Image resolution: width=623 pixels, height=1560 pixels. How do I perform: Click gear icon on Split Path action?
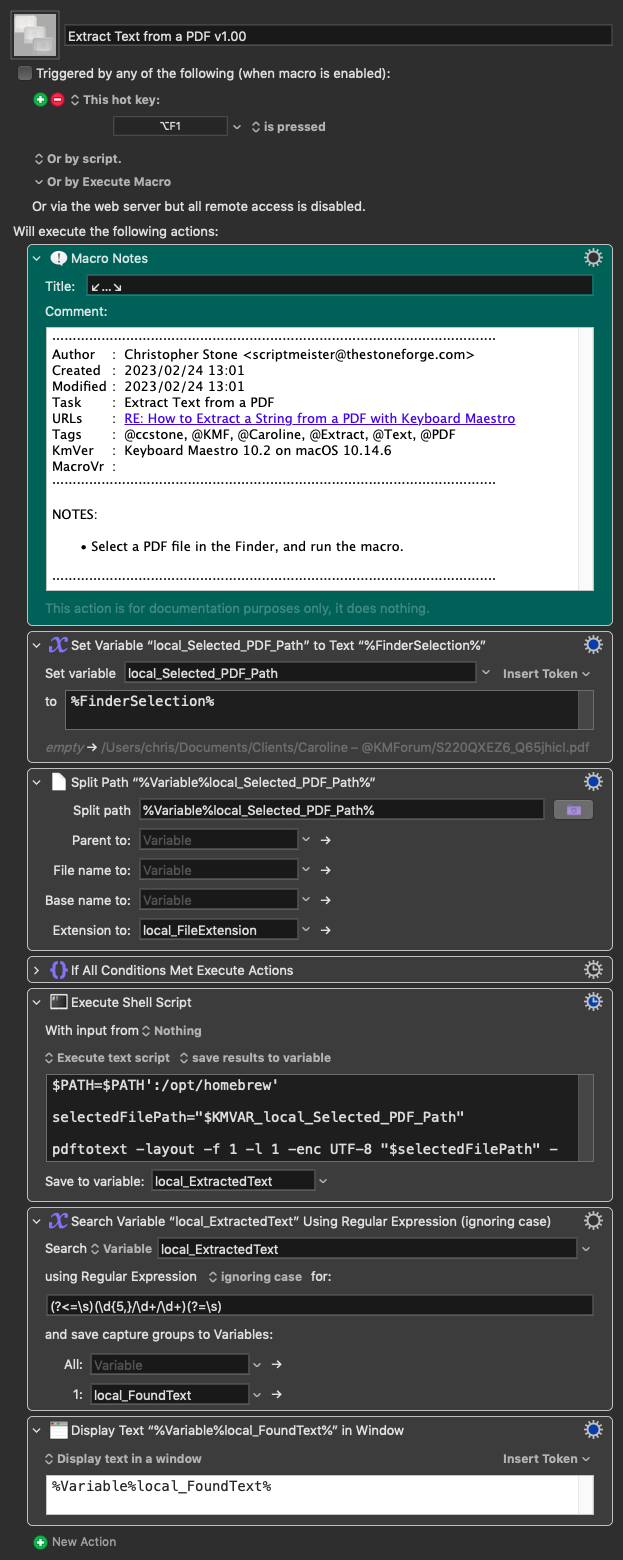tap(593, 781)
